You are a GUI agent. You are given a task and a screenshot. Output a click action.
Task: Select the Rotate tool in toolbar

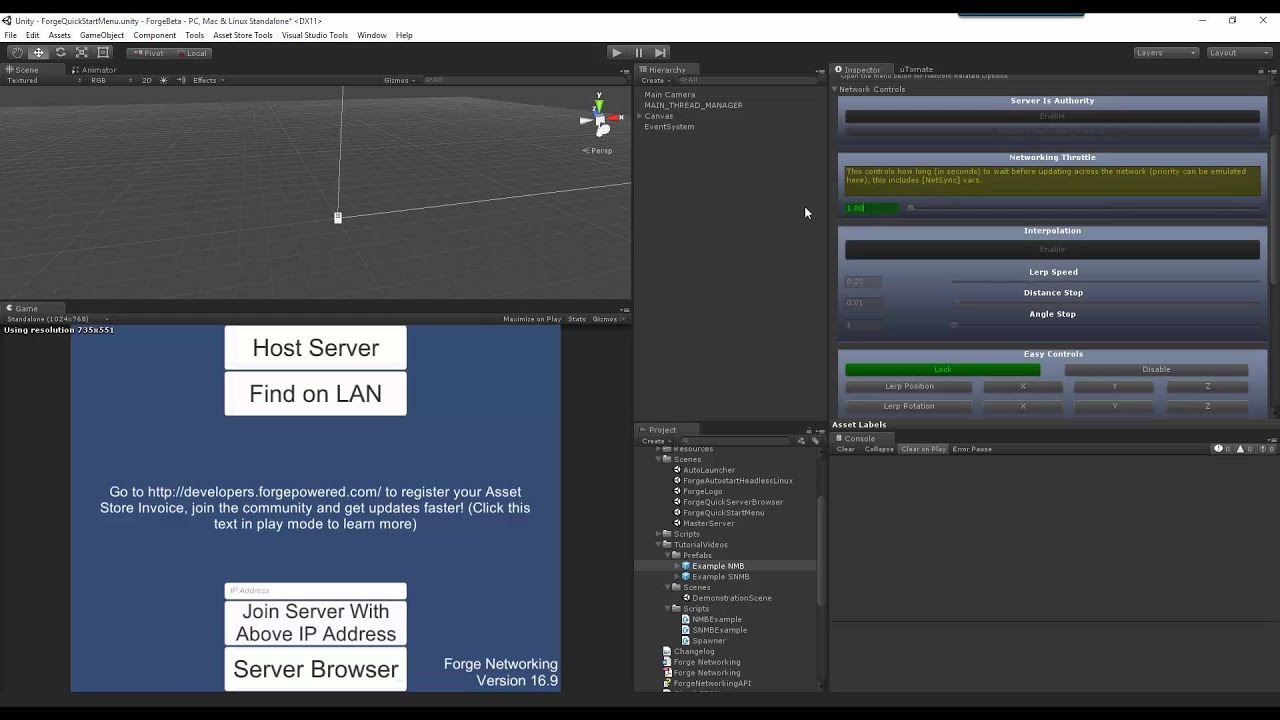[x=60, y=53]
